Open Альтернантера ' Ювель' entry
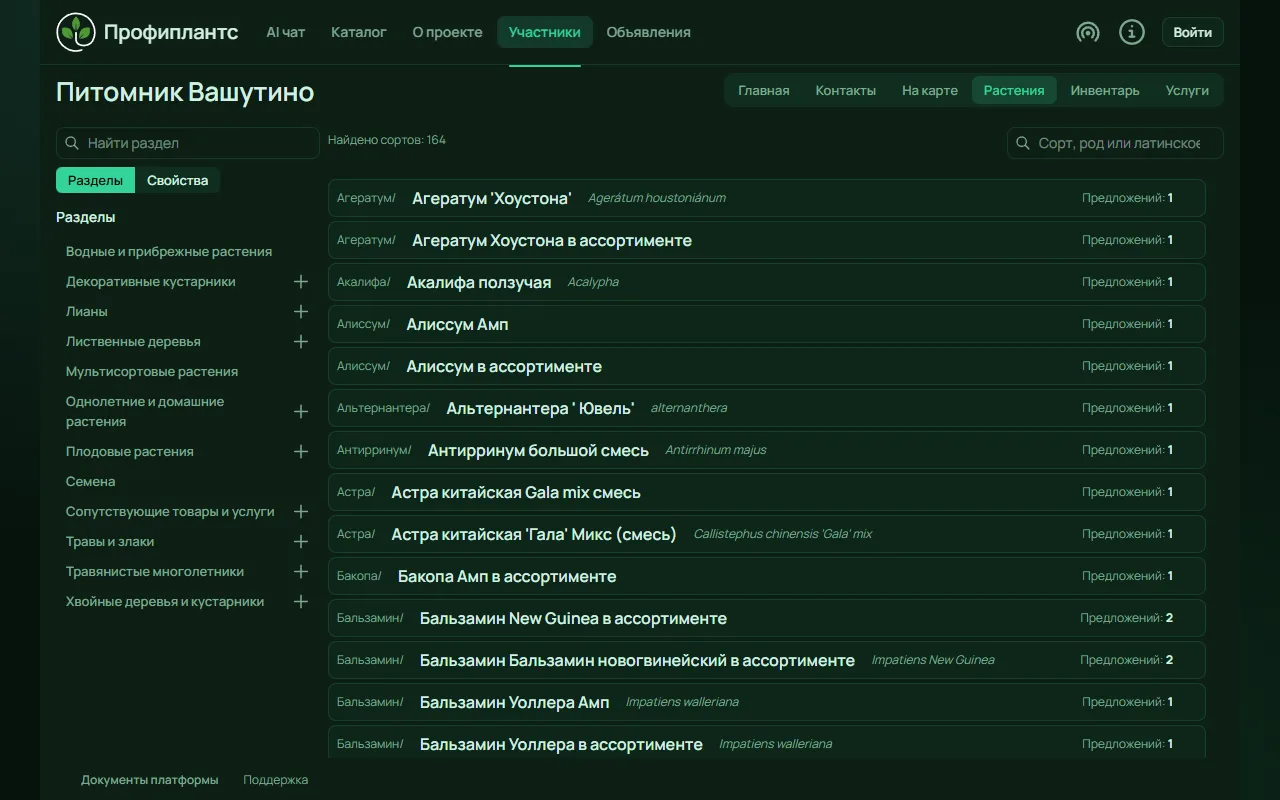 coord(767,408)
